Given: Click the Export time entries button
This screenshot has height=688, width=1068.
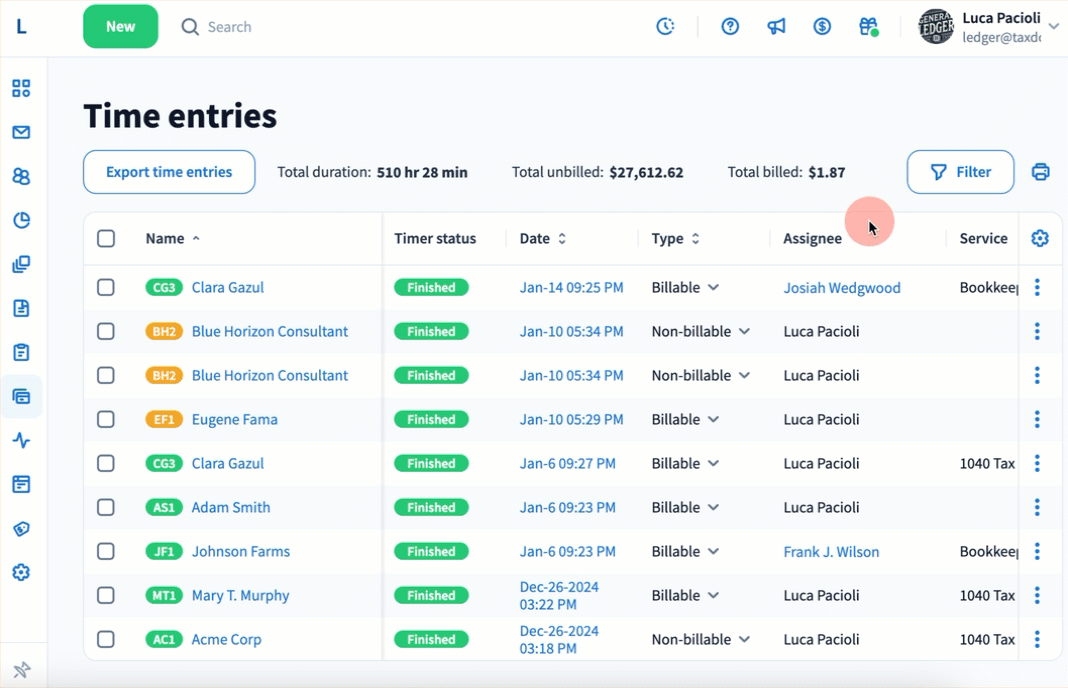Looking at the screenshot, I should pos(169,172).
